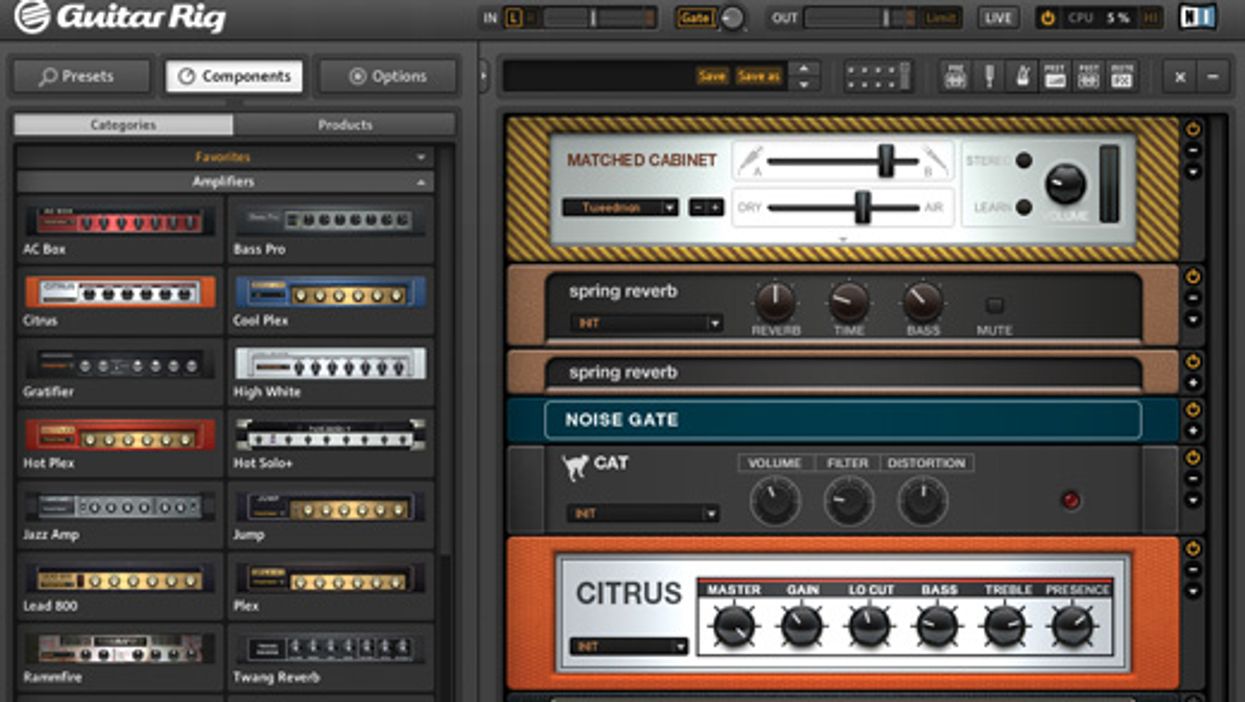Toggle the global engine power icon
The width and height of the screenshot is (1245, 702).
pos(1048,18)
